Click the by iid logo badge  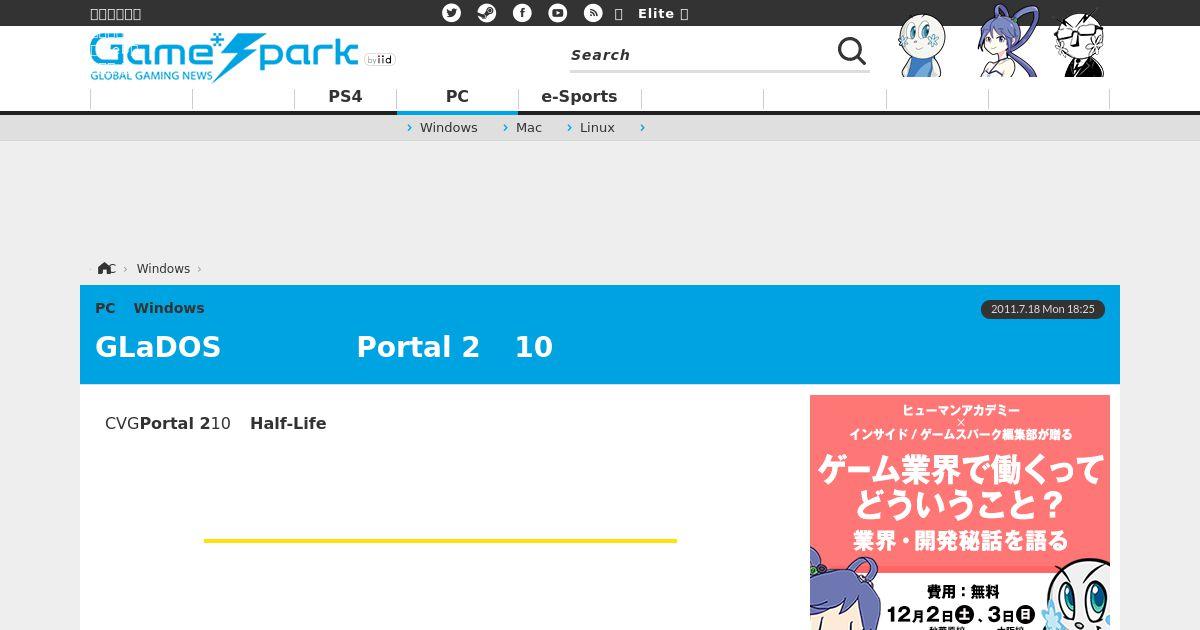pyautogui.click(x=380, y=60)
